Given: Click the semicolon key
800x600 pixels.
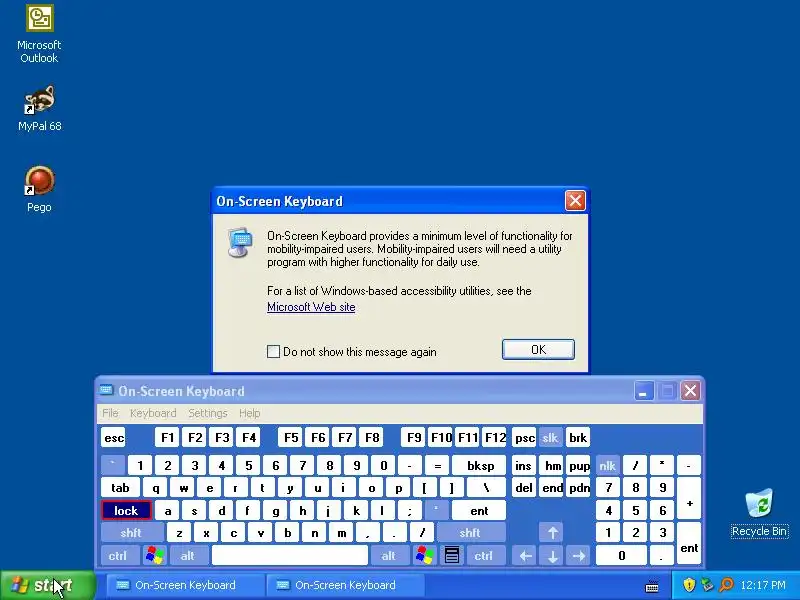Looking at the screenshot, I should point(409,510).
